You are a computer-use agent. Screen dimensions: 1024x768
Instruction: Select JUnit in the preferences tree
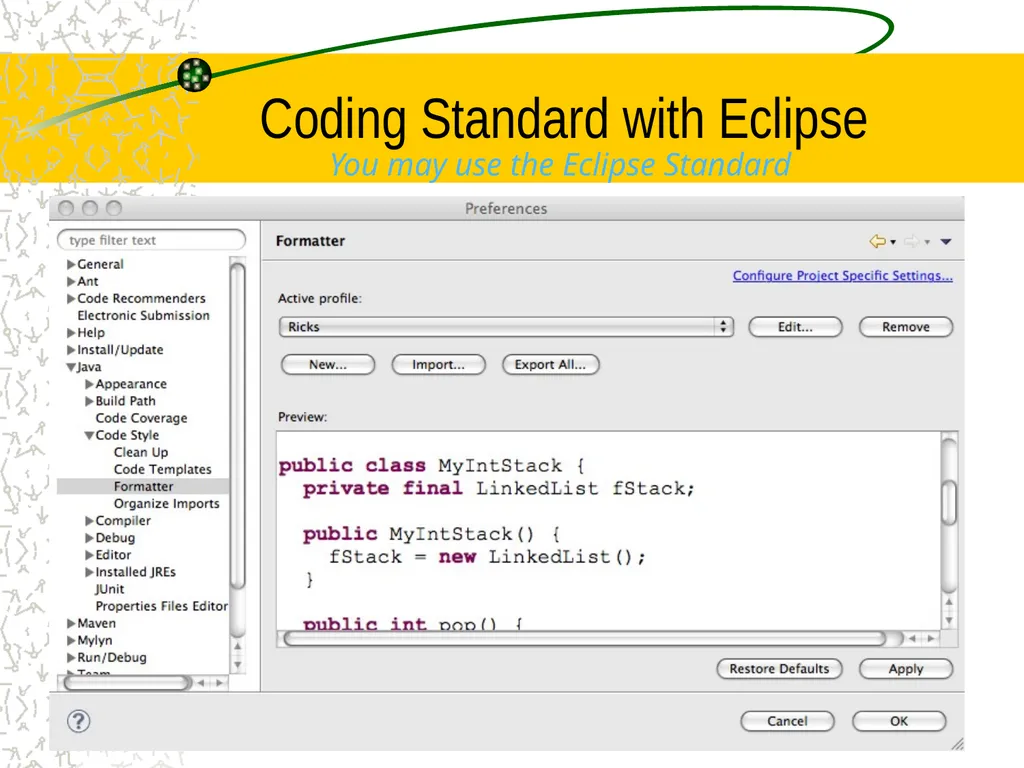pyautogui.click(x=110, y=589)
